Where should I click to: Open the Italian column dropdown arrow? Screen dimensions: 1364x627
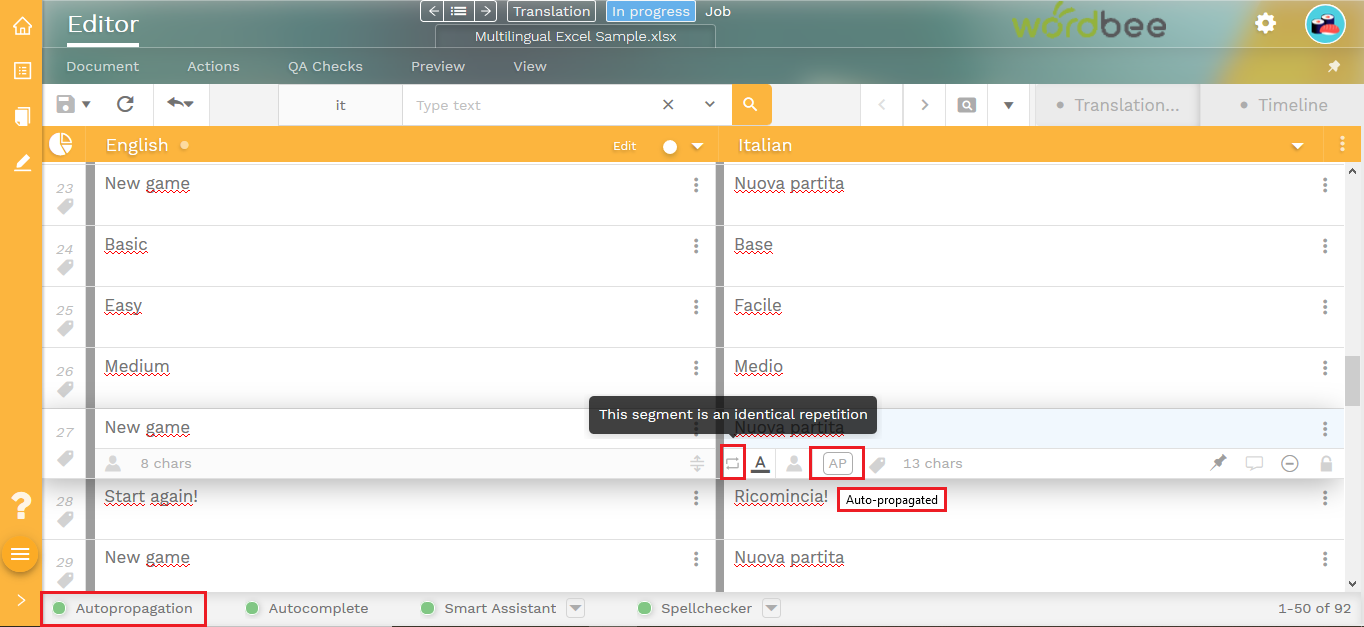click(1297, 146)
